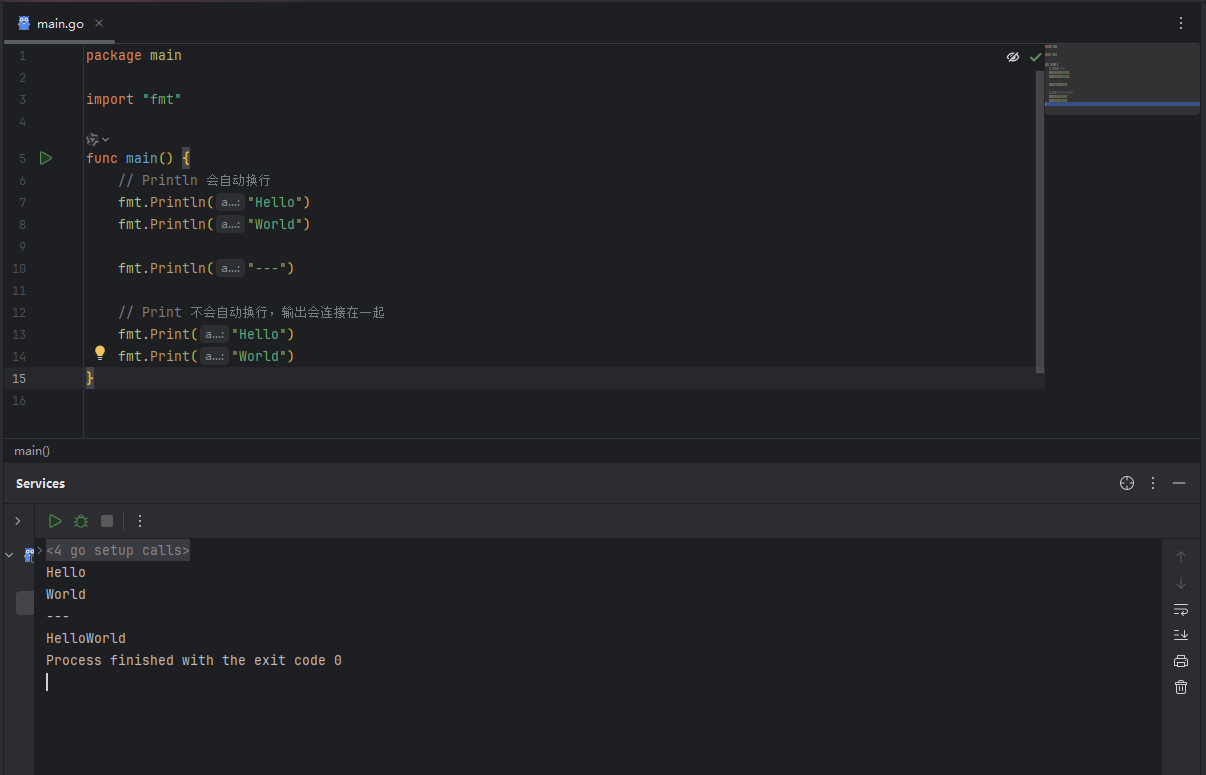Click the down arrow in console sidebar
Viewport: 1206px width, 775px height.
click(x=1181, y=583)
